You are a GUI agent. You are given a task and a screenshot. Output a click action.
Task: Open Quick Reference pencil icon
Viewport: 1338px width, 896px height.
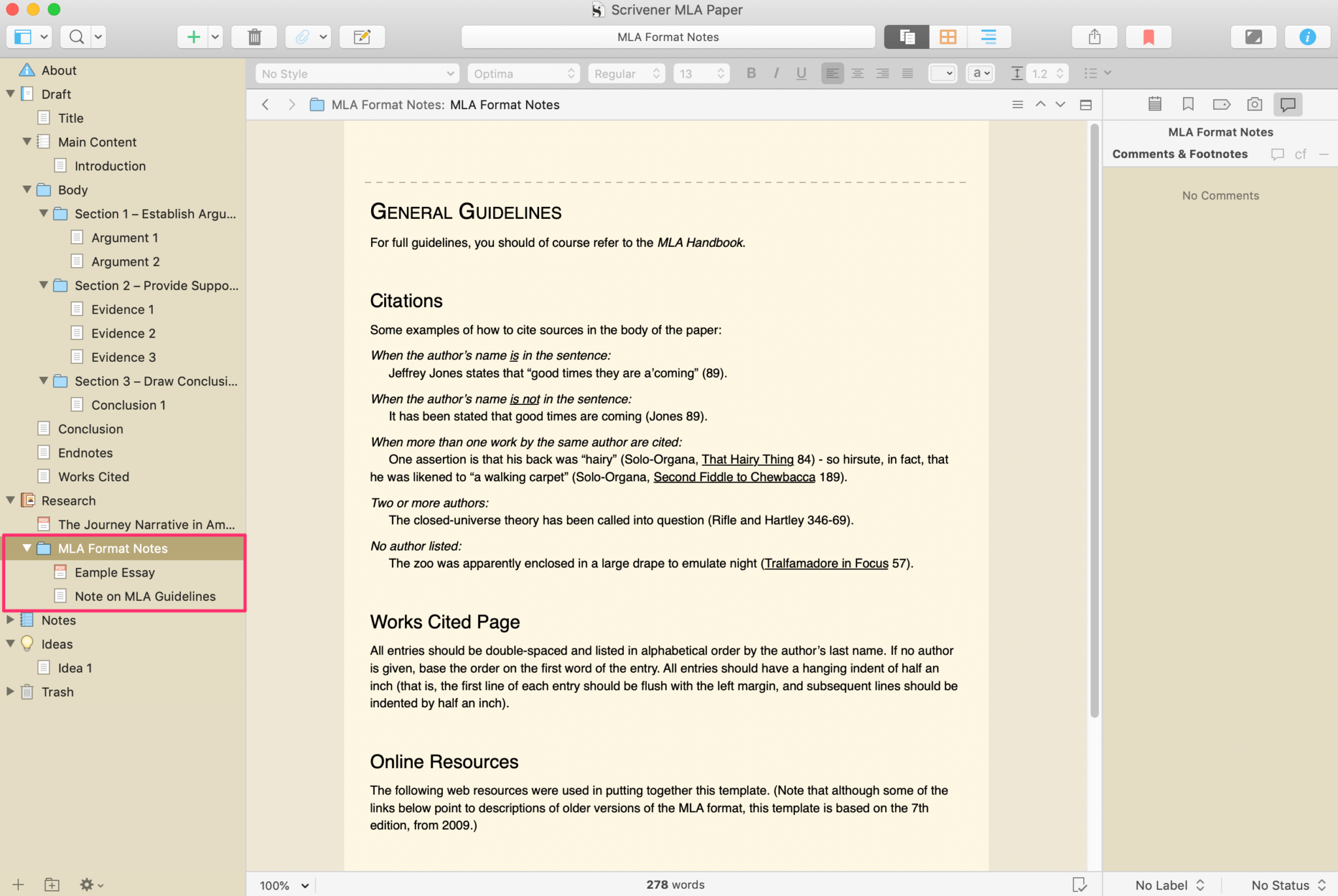coord(361,37)
